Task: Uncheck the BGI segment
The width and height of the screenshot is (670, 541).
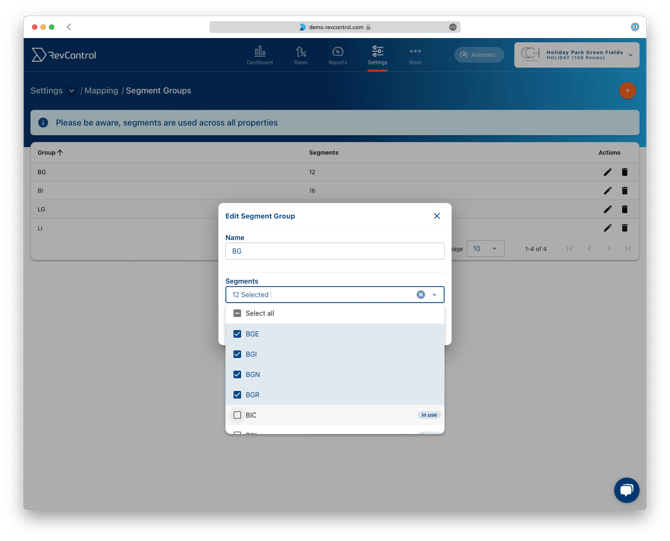Action: pyautogui.click(x=237, y=354)
